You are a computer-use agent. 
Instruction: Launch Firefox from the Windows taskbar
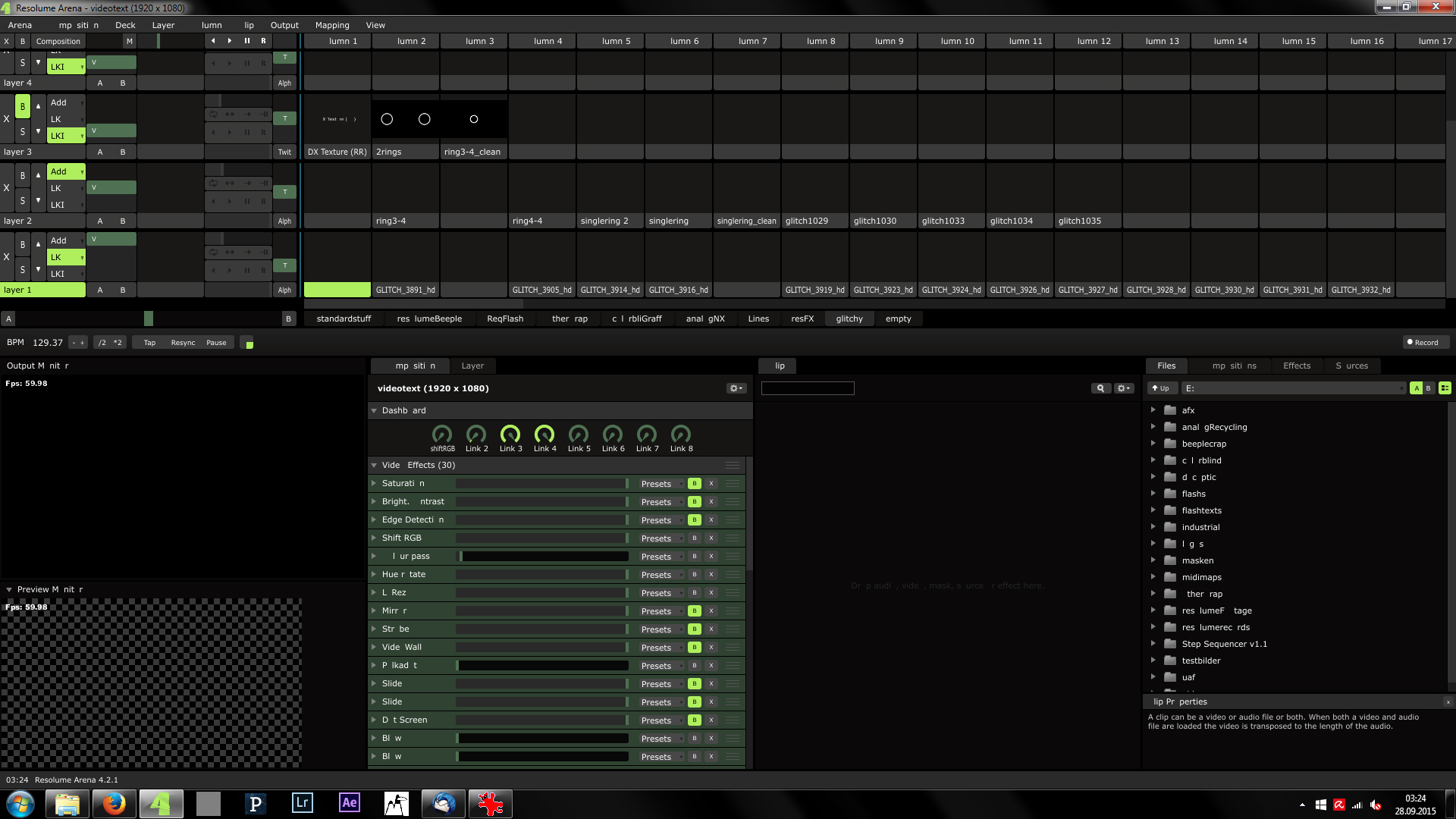pos(114,803)
